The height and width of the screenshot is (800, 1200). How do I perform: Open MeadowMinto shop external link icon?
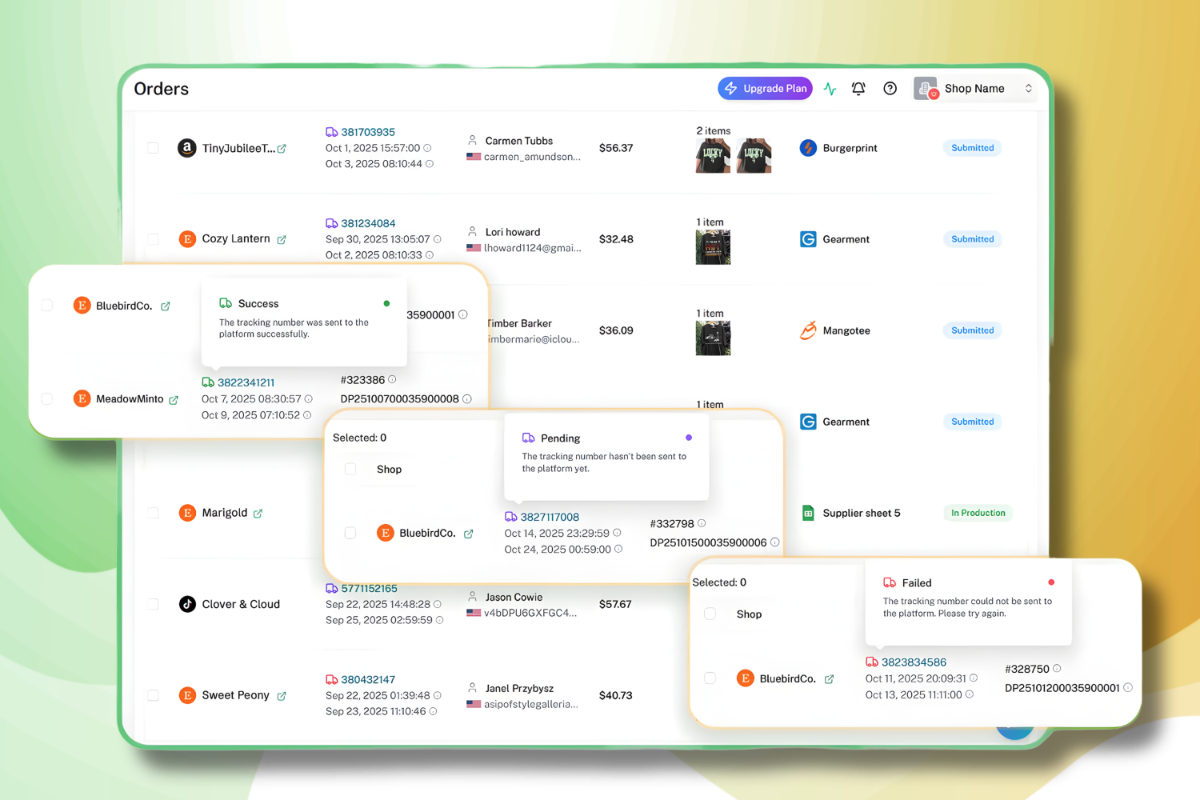173,399
